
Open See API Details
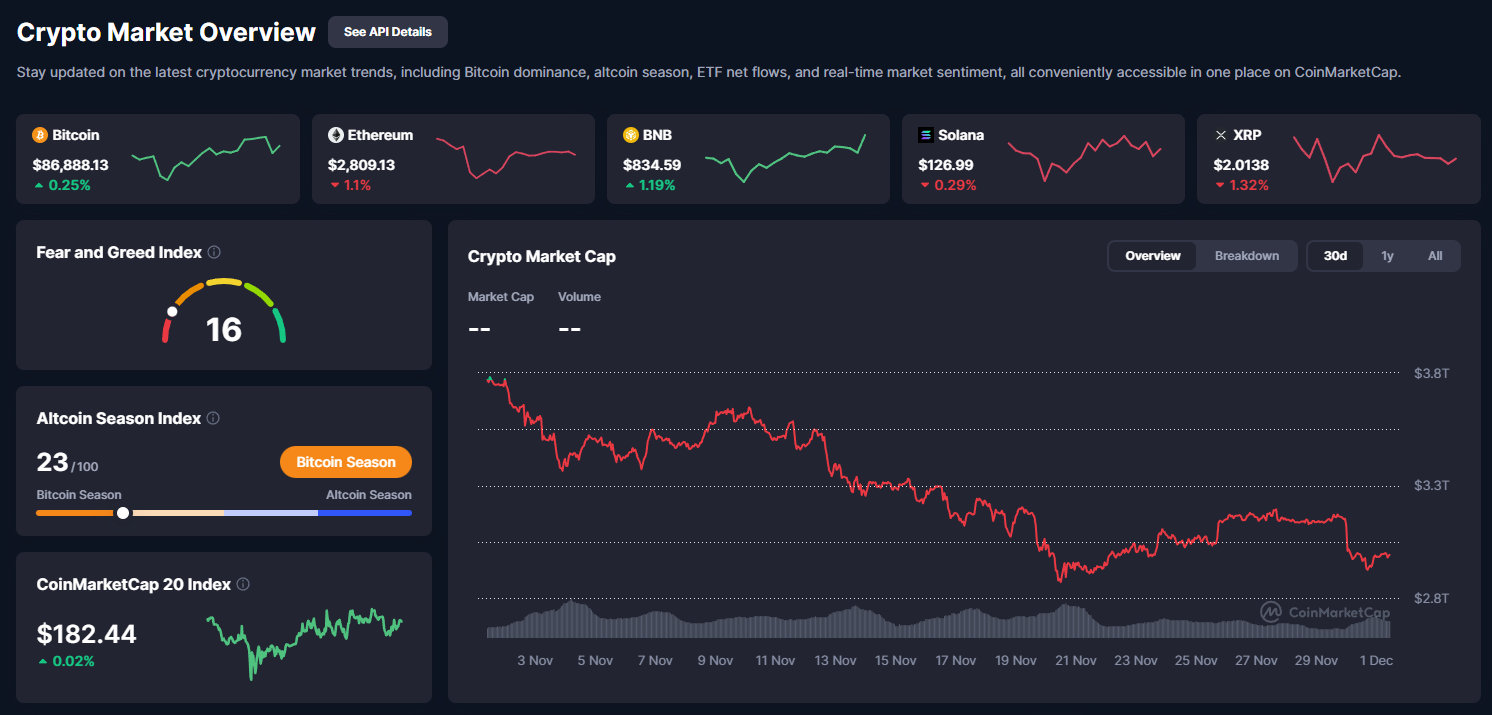[x=387, y=31]
